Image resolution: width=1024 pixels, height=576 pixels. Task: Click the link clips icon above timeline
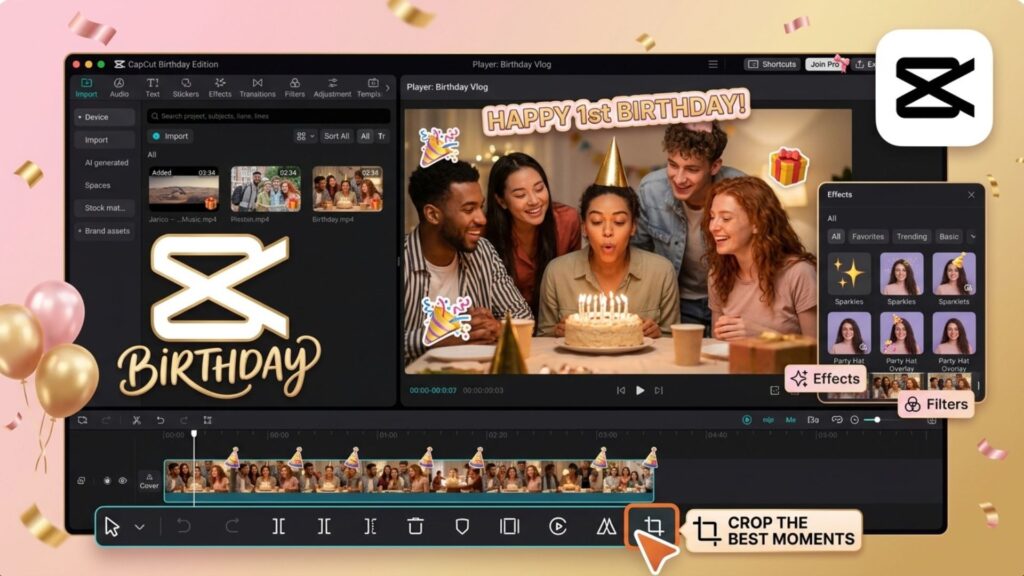pos(837,420)
